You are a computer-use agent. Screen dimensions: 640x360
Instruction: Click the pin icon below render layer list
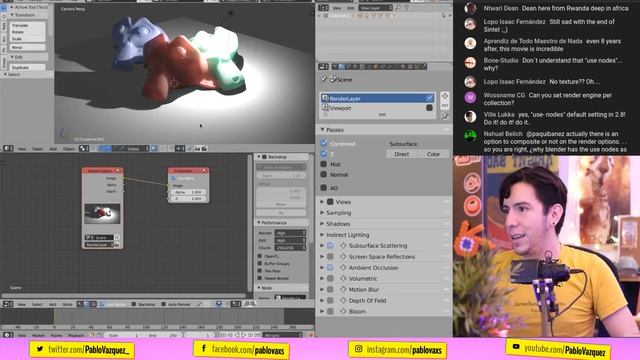tap(444, 116)
